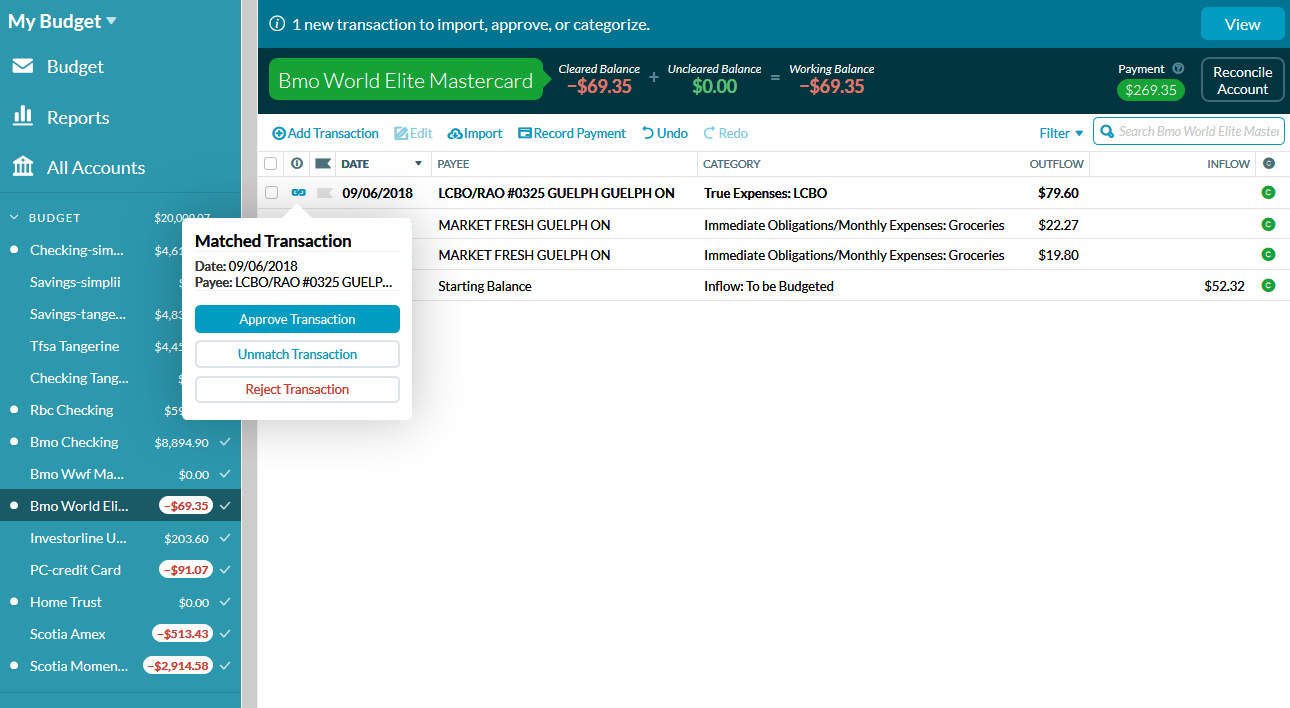
Task: Click the Reconcile Account button
Action: (1242, 80)
